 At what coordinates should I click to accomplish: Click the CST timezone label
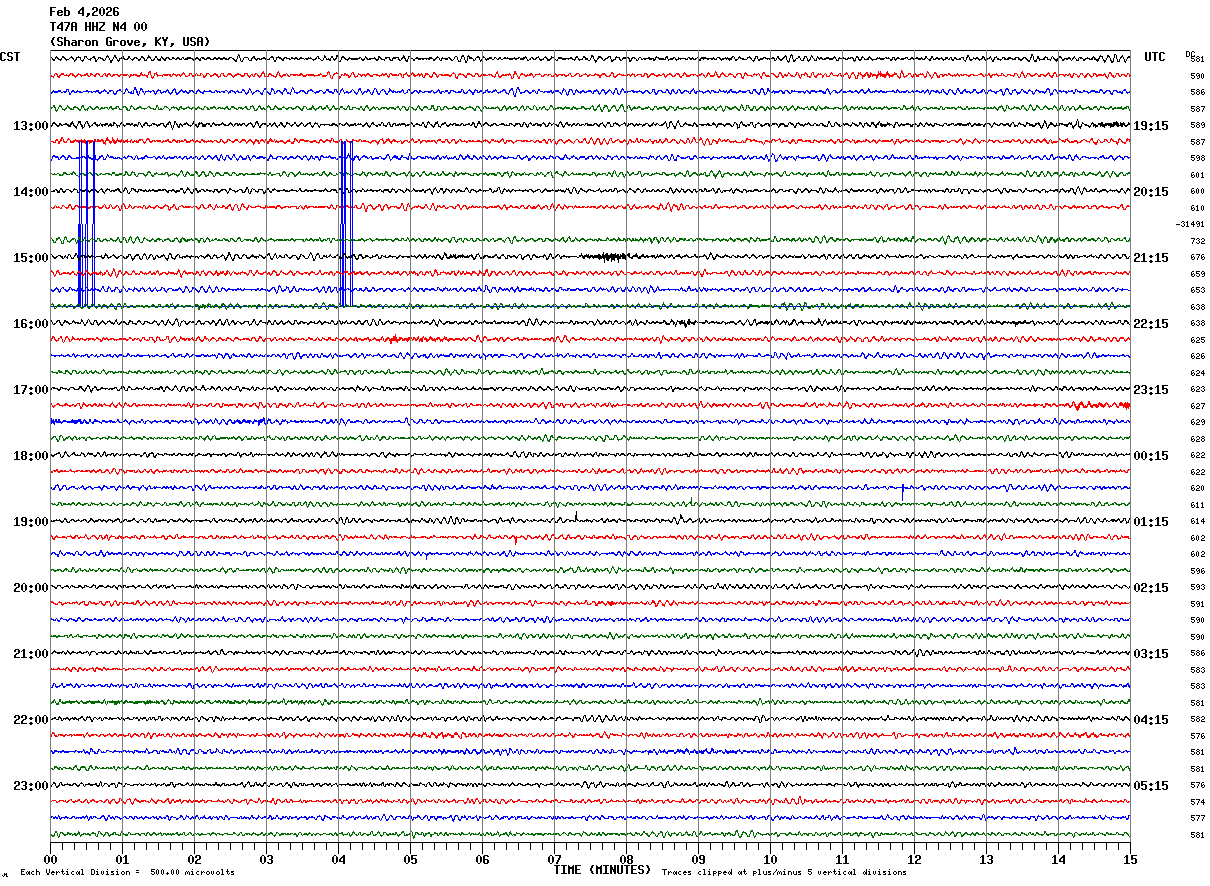tap(10, 57)
